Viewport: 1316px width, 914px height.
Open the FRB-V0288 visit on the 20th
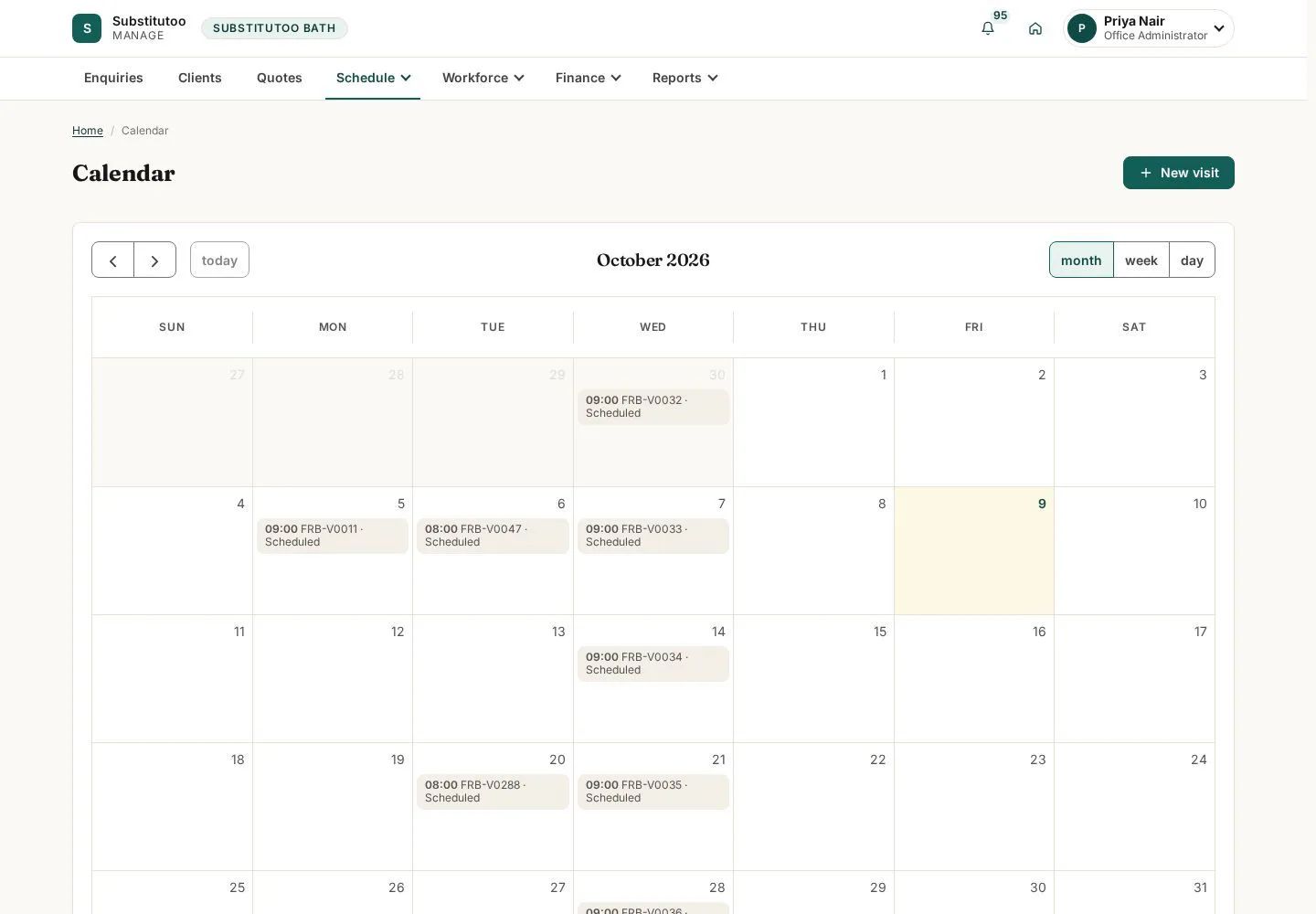pos(493,792)
